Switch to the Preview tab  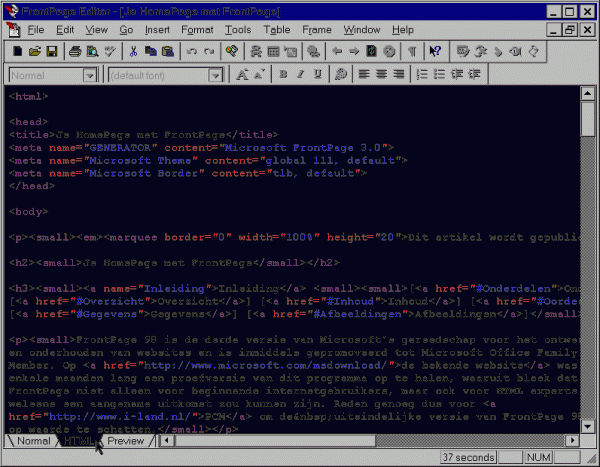click(x=126, y=441)
